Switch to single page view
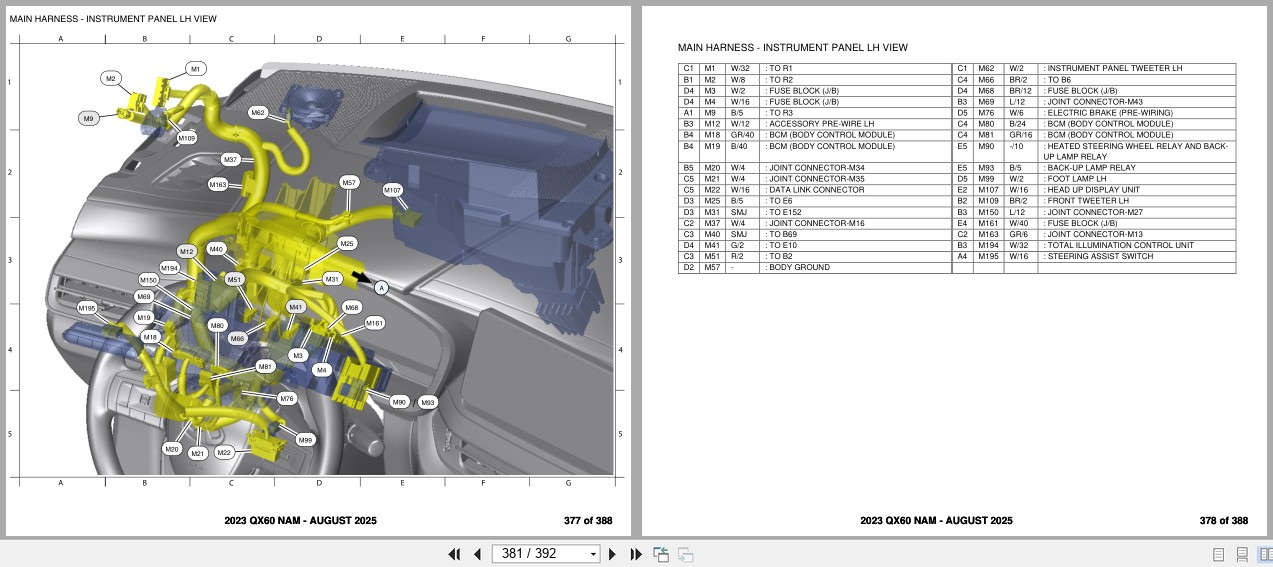 [x=1218, y=554]
